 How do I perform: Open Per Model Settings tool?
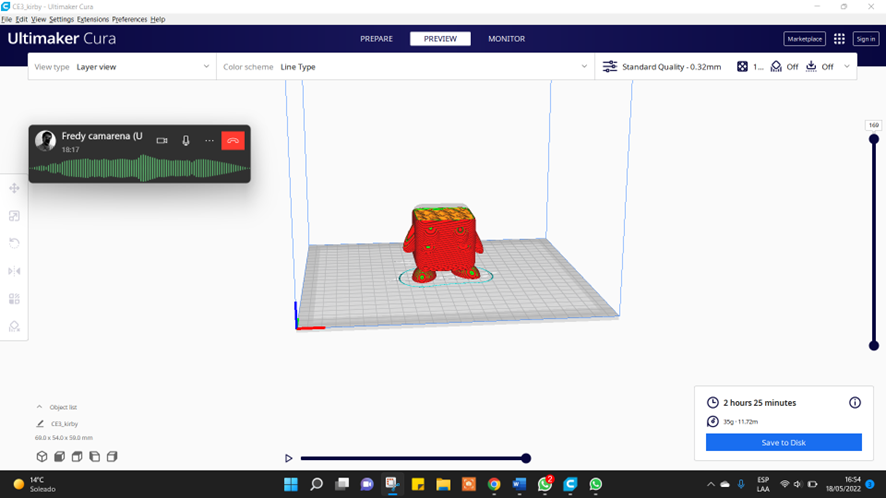(14, 299)
